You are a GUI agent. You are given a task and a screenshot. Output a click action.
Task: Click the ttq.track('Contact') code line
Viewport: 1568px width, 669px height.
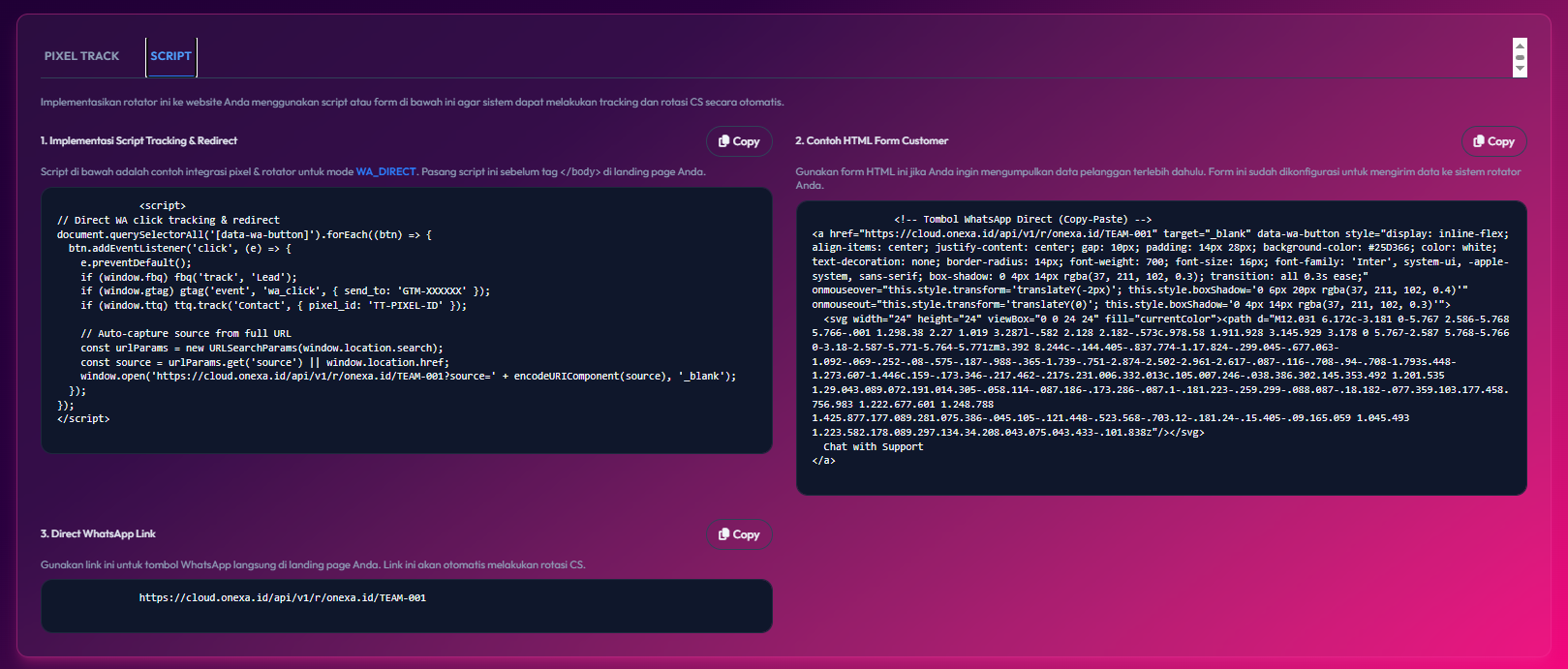tap(273, 305)
